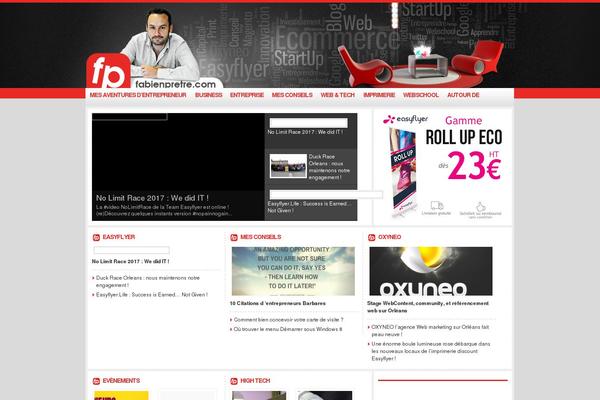Select Easyflyer Life Success is Earned slider item
The width and height of the screenshot is (600, 400).
coord(311,205)
